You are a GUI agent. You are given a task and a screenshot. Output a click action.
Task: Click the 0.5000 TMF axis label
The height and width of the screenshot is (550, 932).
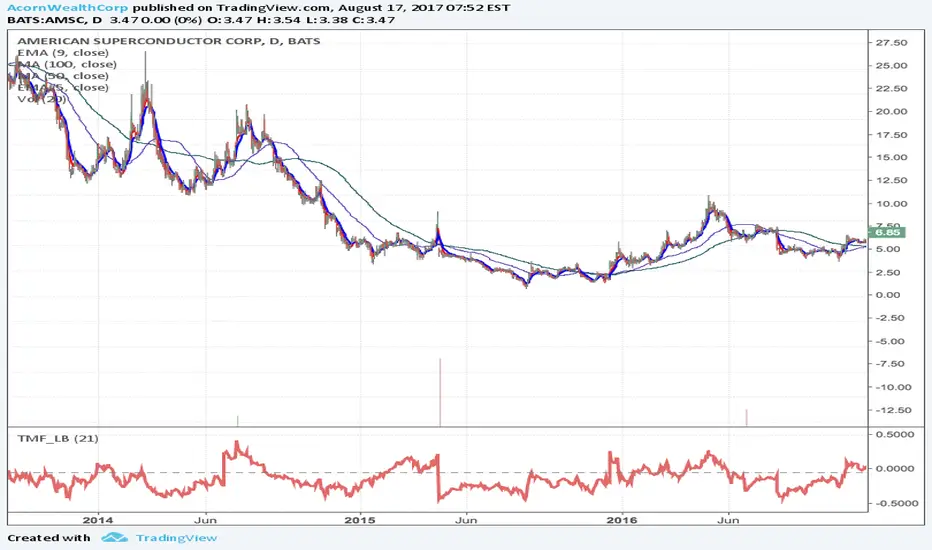coord(895,435)
